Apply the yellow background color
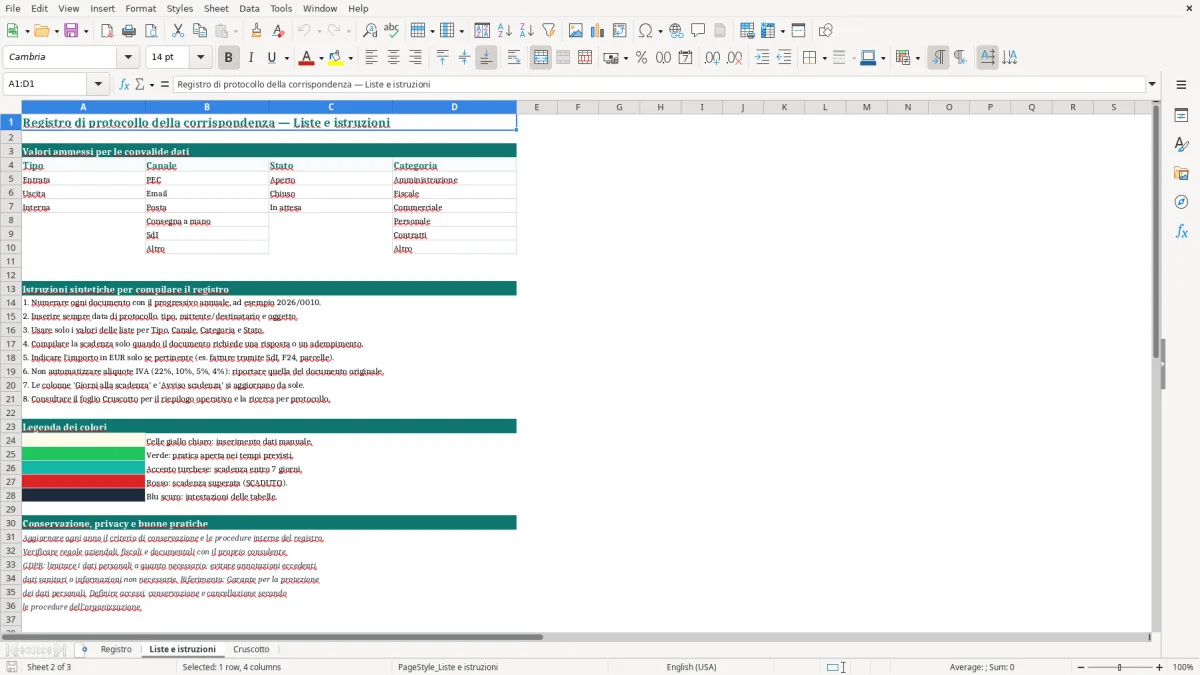This screenshot has height=675, width=1200. pyautogui.click(x=336, y=58)
